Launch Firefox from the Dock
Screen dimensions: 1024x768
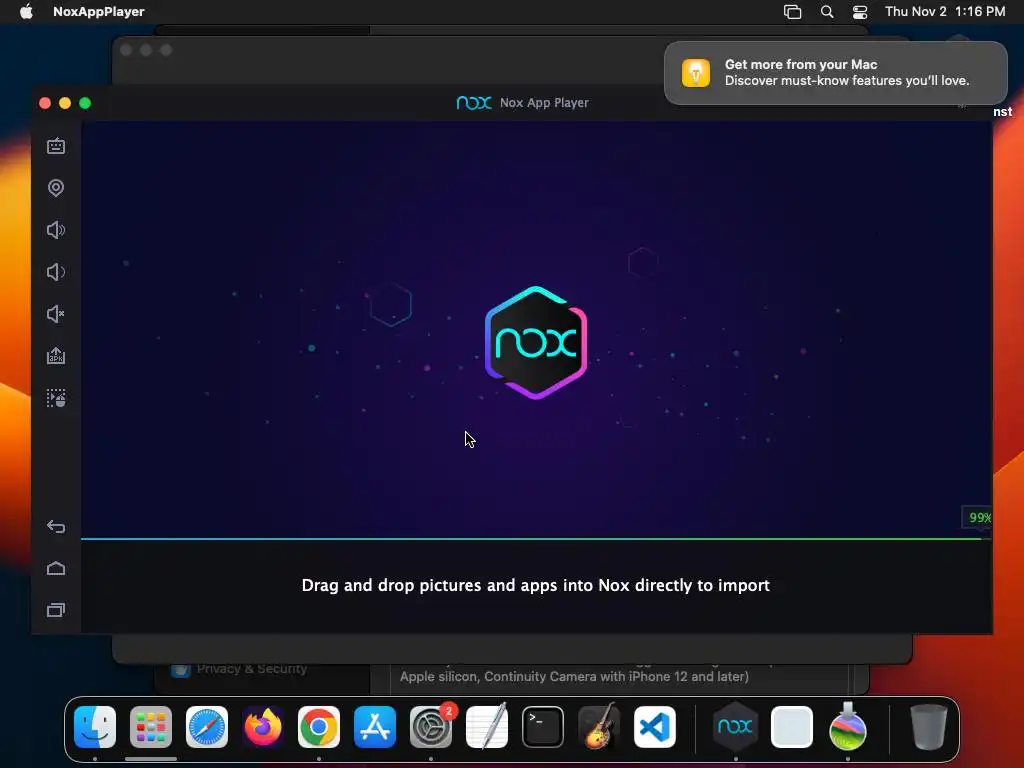coord(263,727)
